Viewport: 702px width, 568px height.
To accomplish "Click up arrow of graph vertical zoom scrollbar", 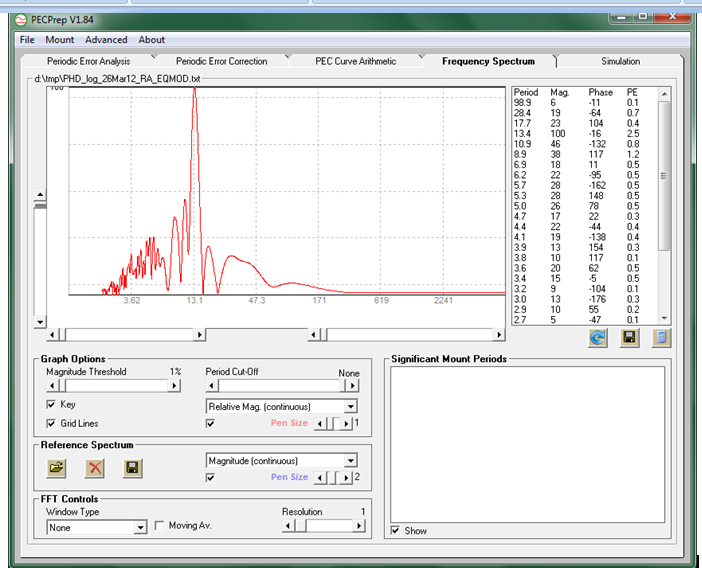I will coord(40,195).
